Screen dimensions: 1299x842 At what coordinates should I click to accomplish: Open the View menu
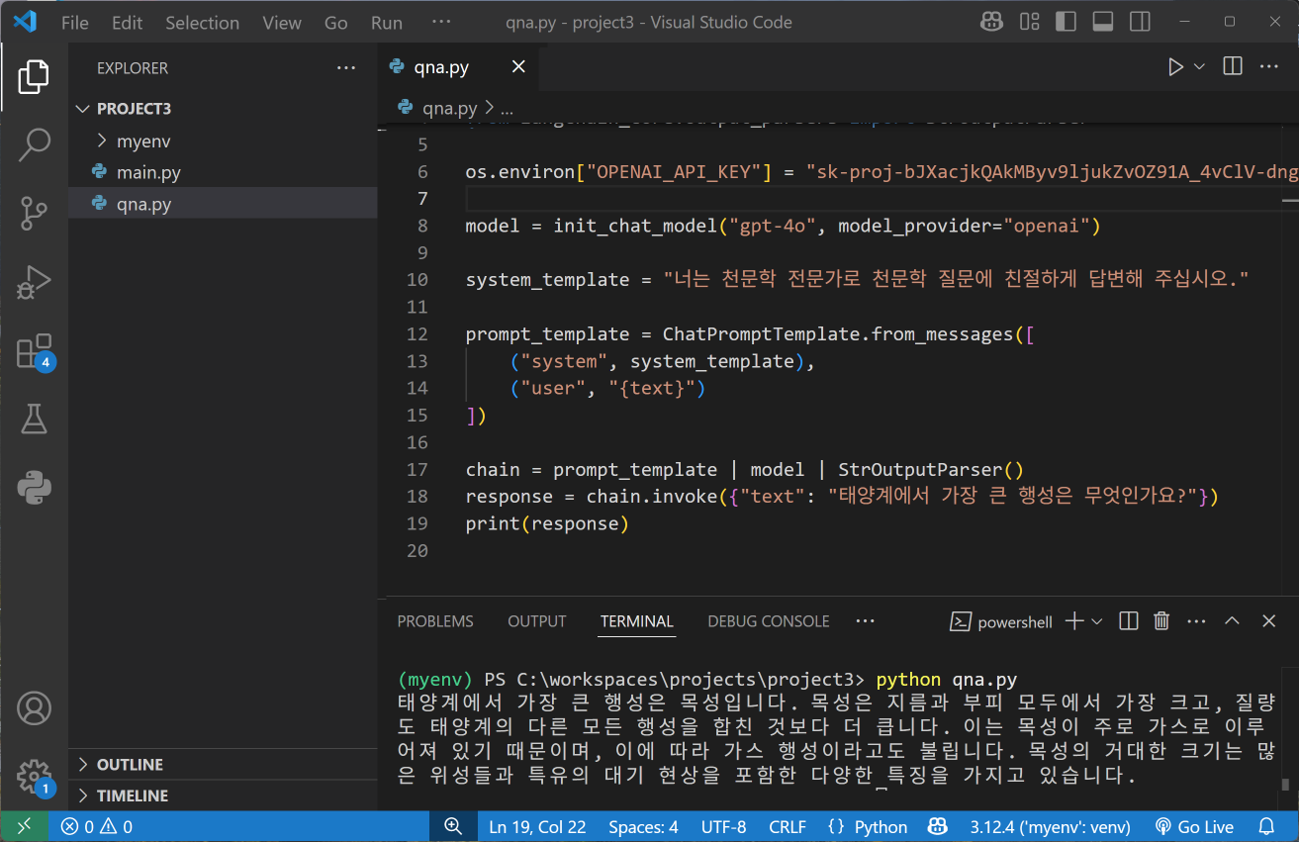coord(281,22)
